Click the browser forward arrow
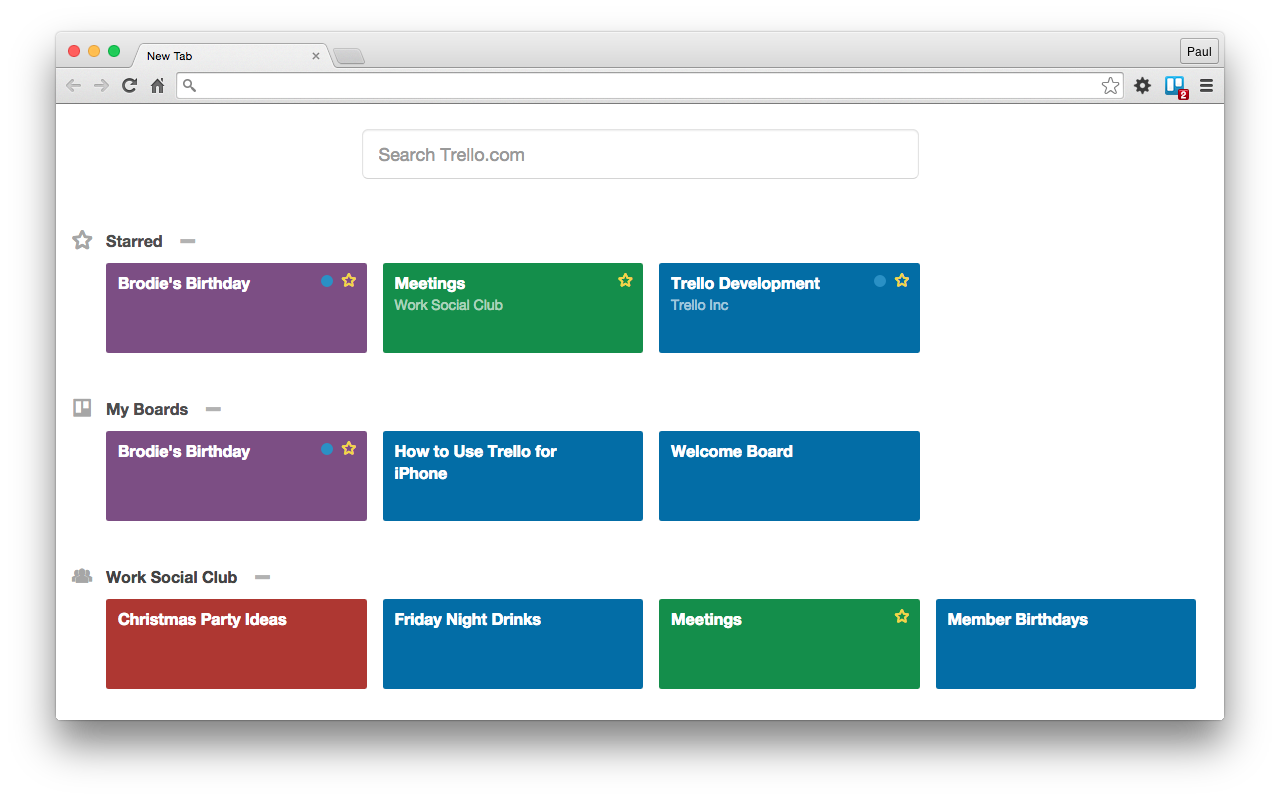1280x800 pixels. (x=101, y=86)
